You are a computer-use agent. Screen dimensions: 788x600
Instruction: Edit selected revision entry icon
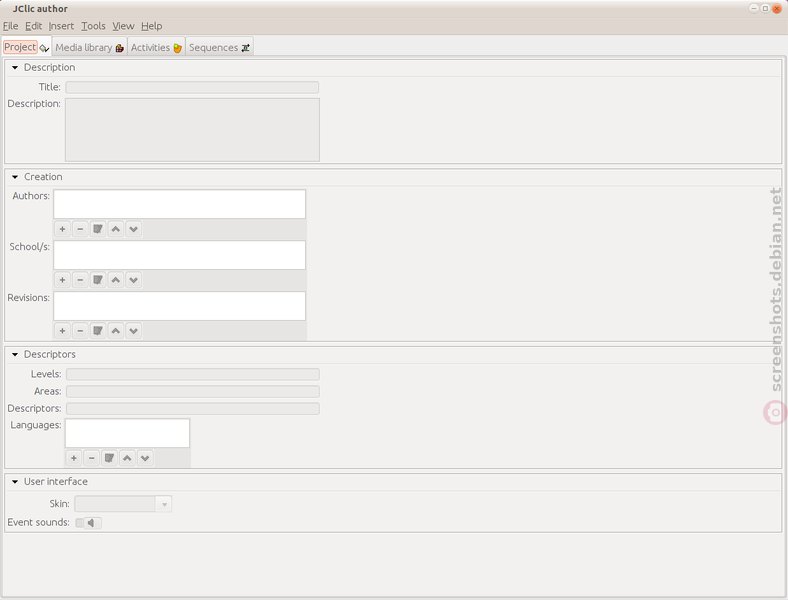[98, 331]
